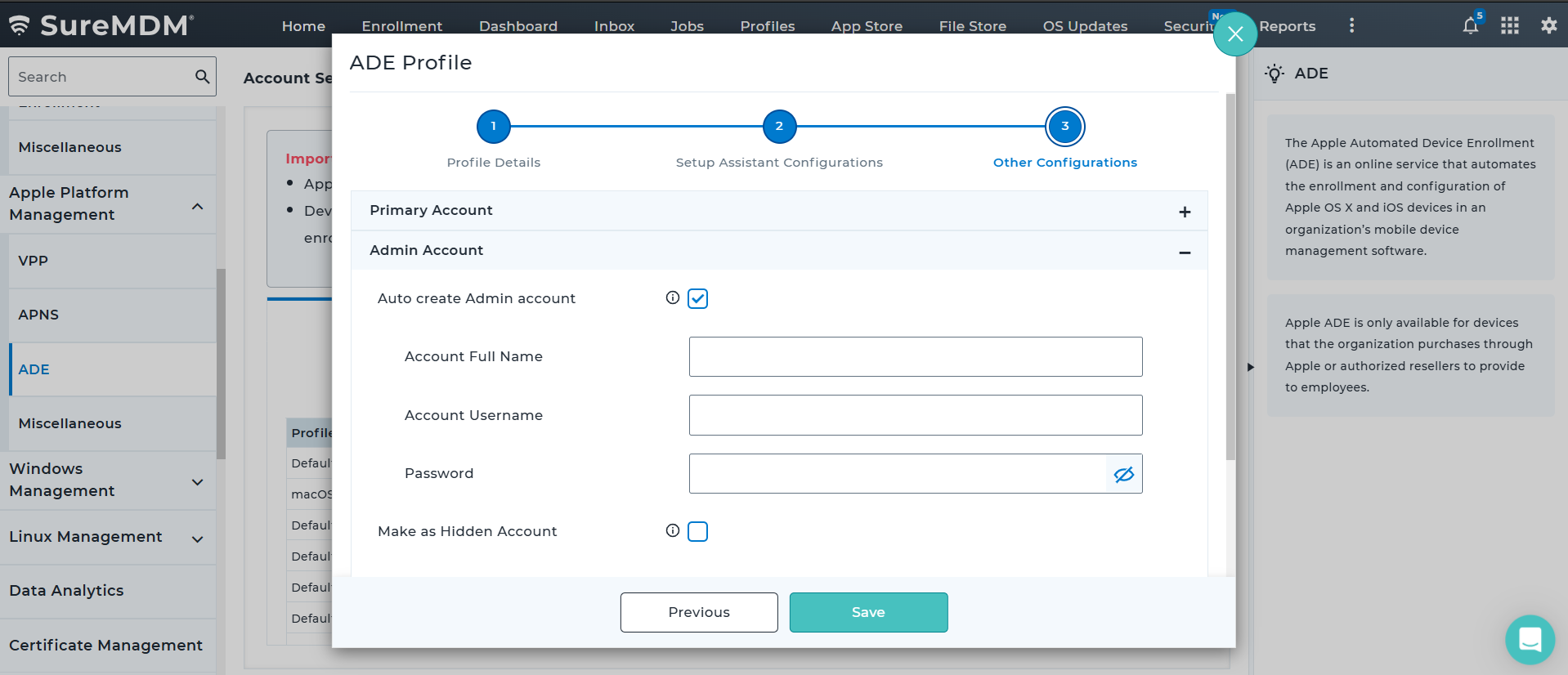The height and width of the screenshot is (675, 1568).
Task: Select VPP in the sidebar
Action: pyautogui.click(x=34, y=261)
